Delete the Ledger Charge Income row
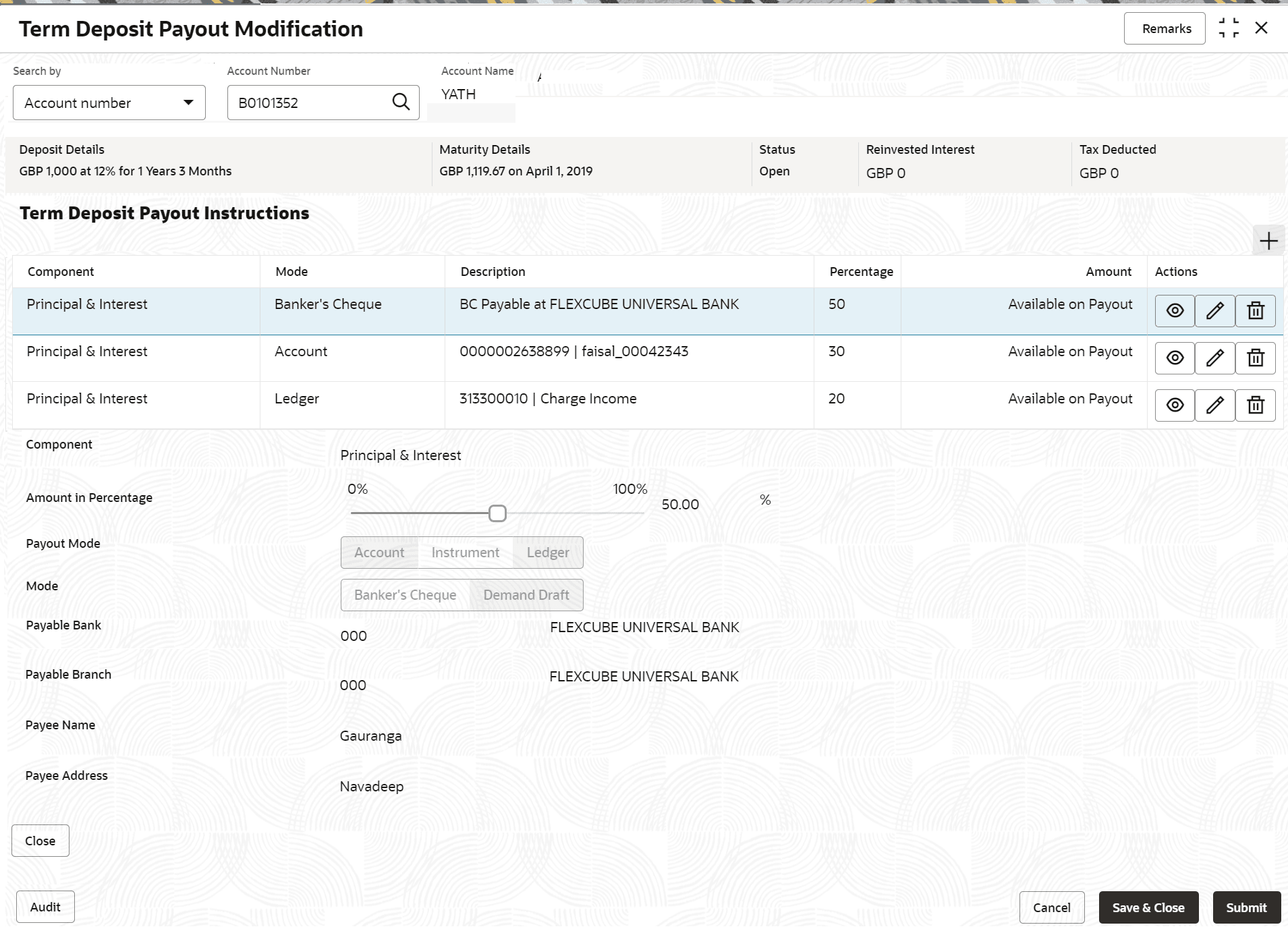This screenshot has width=1288, height=929. click(x=1255, y=405)
